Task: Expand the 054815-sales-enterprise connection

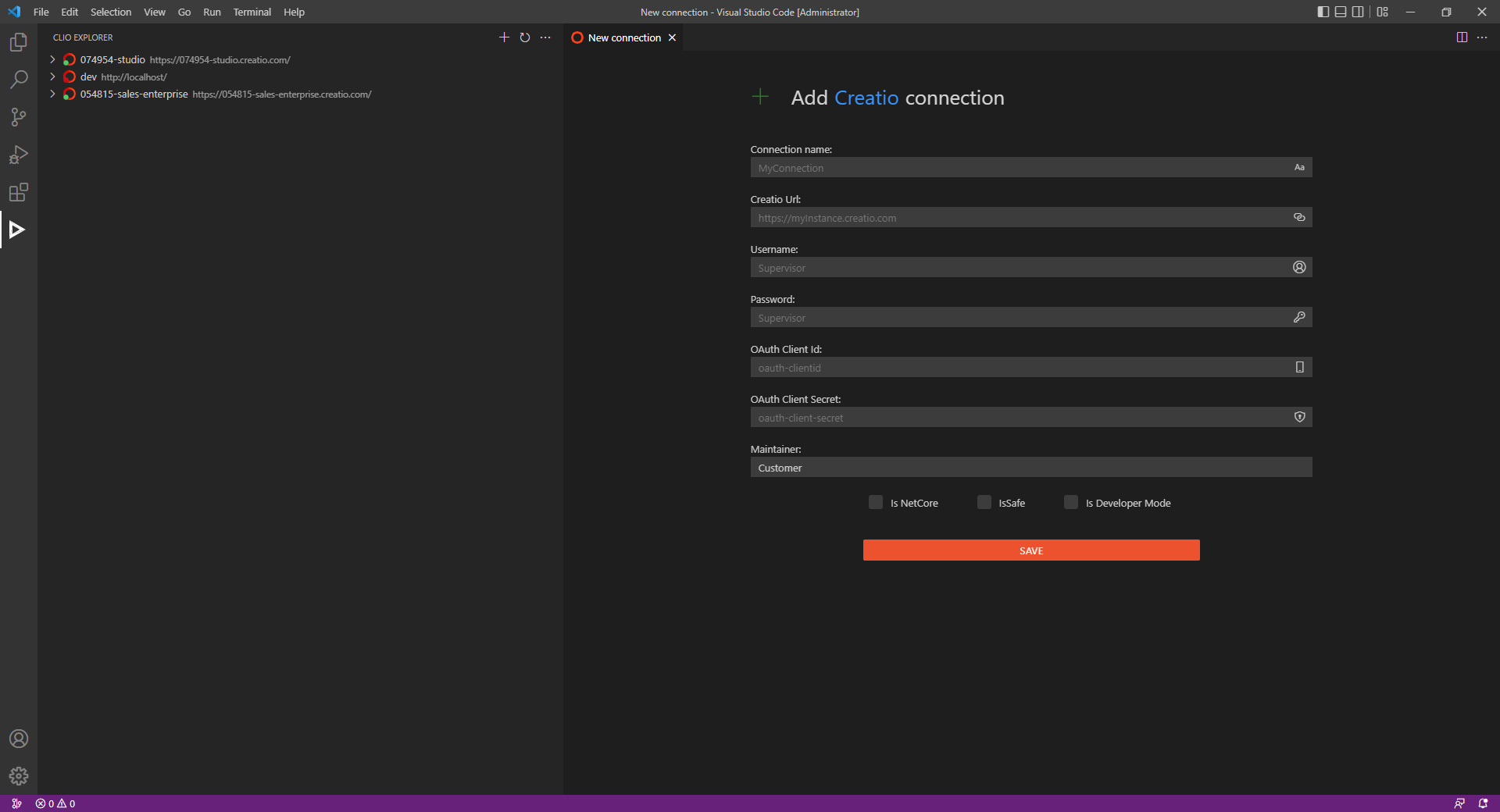Action: pyautogui.click(x=52, y=94)
